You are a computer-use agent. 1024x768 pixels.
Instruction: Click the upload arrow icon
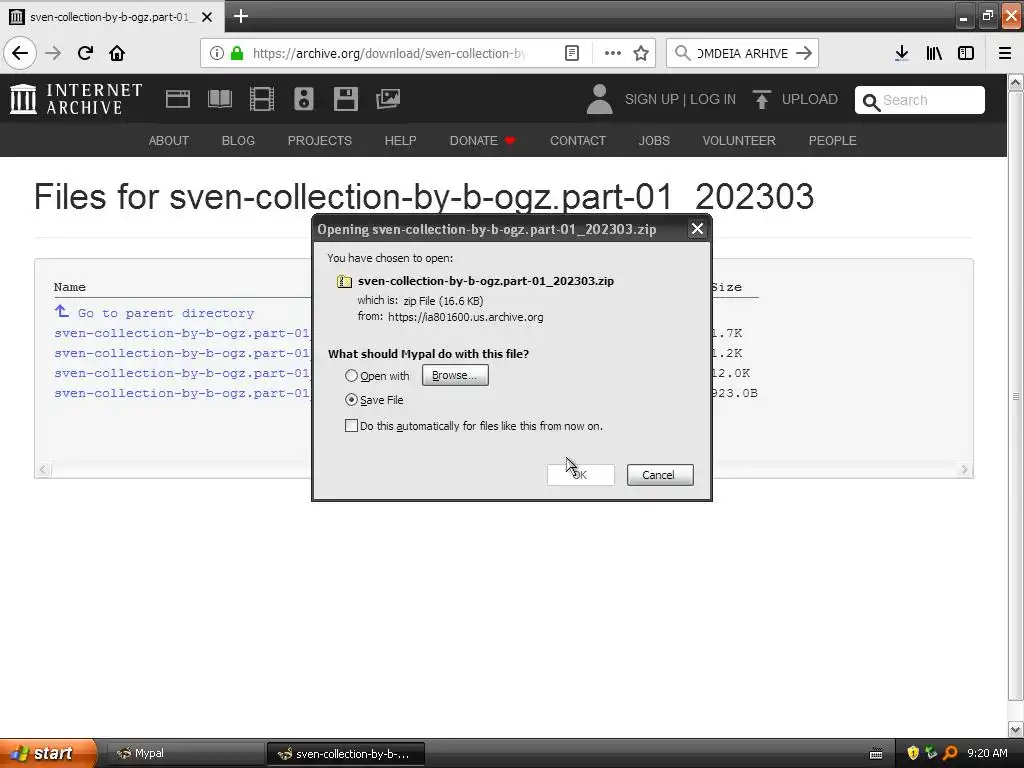tap(761, 99)
